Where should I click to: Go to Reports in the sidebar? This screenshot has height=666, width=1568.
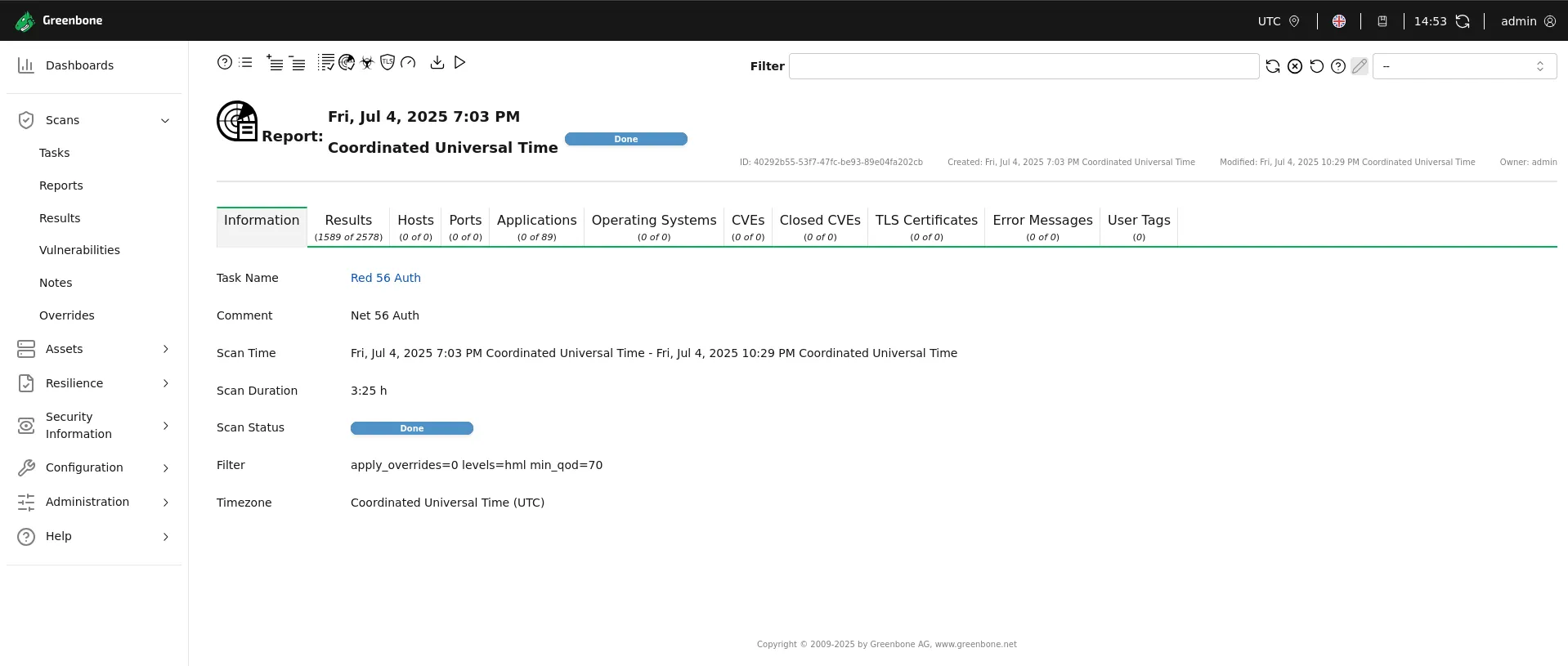[61, 185]
